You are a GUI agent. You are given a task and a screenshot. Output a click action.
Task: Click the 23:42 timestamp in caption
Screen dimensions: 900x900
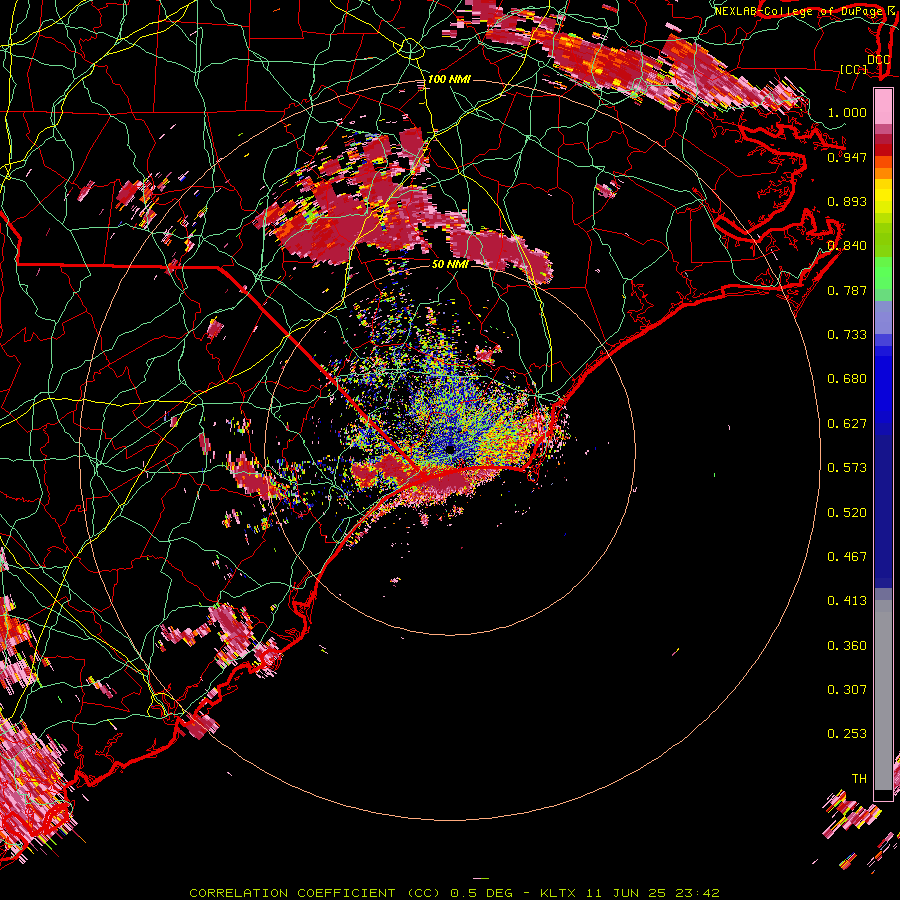[x=696, y=893]
